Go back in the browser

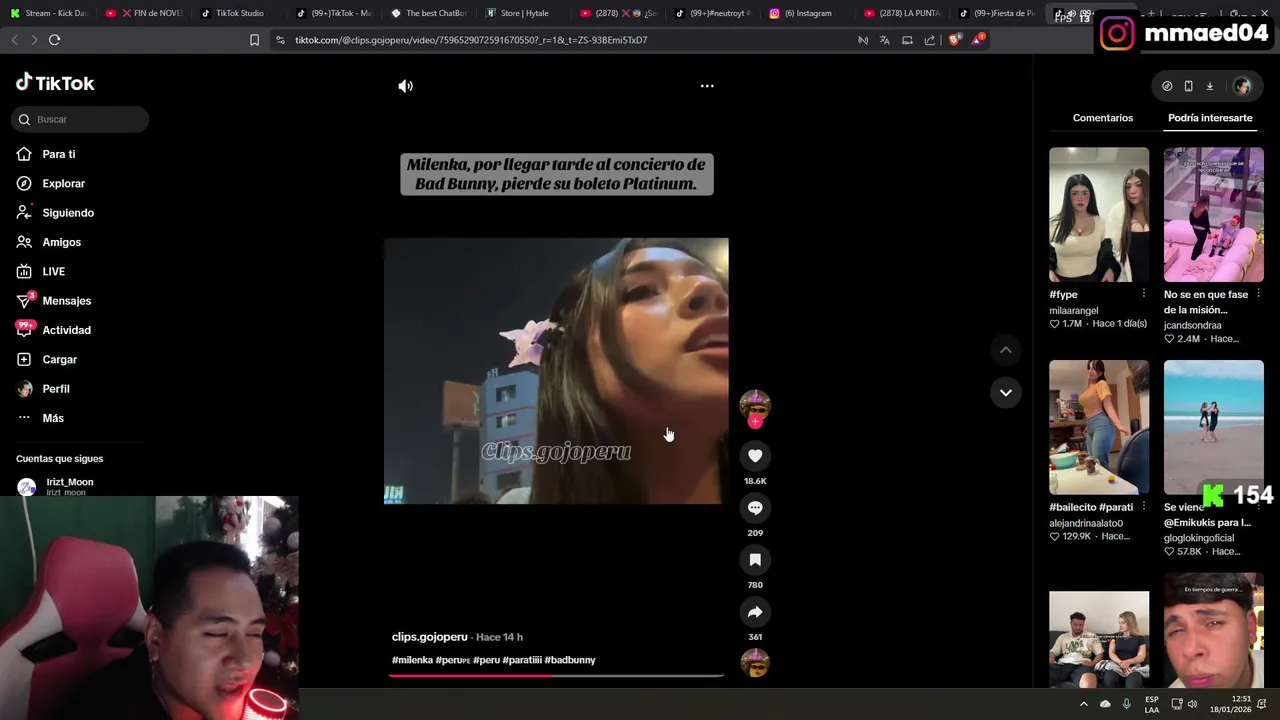pos(14,40)
